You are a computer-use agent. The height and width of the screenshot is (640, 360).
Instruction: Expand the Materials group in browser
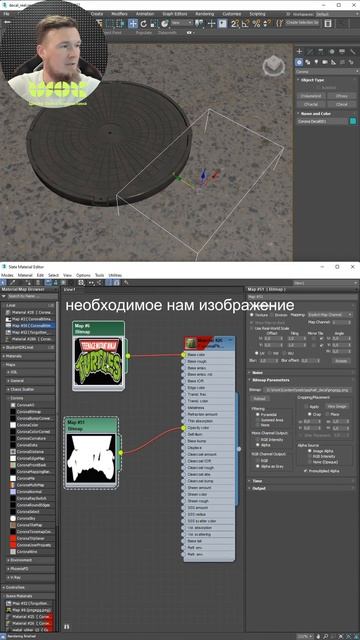click(x=28, y=356)
